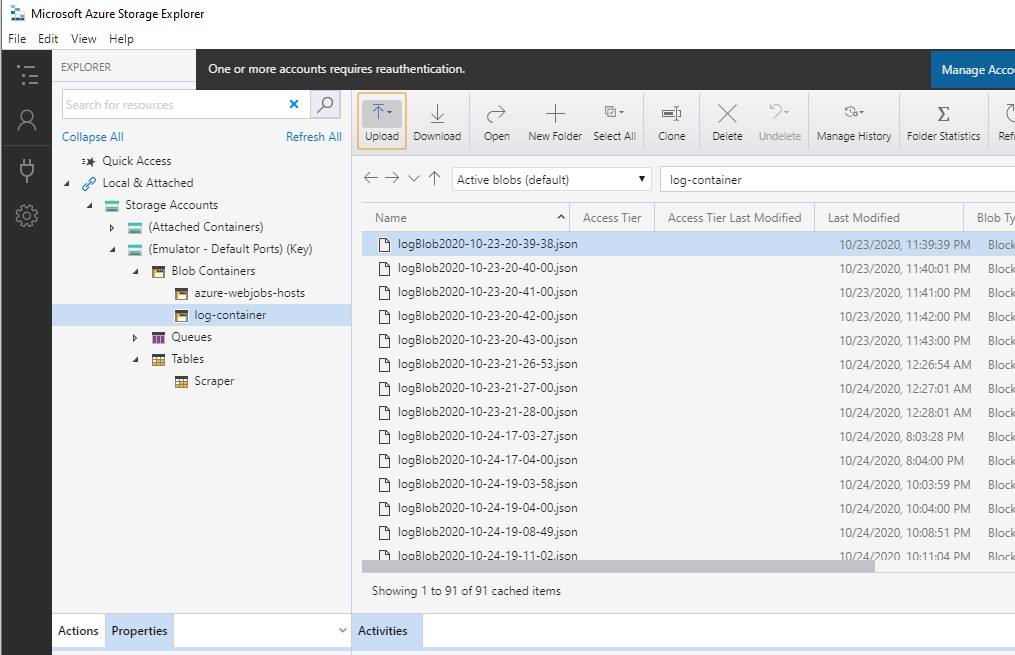Click the log-container path field
Screen dimensions: 1015x655
point(838,179)
